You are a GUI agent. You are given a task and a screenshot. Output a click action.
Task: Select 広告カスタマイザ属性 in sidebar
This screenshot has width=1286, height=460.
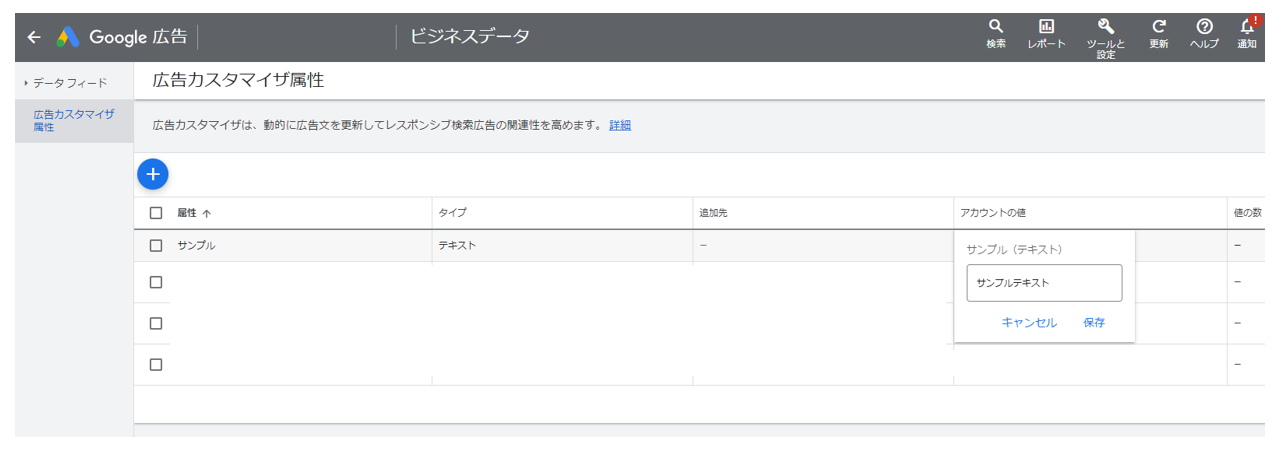74,121
